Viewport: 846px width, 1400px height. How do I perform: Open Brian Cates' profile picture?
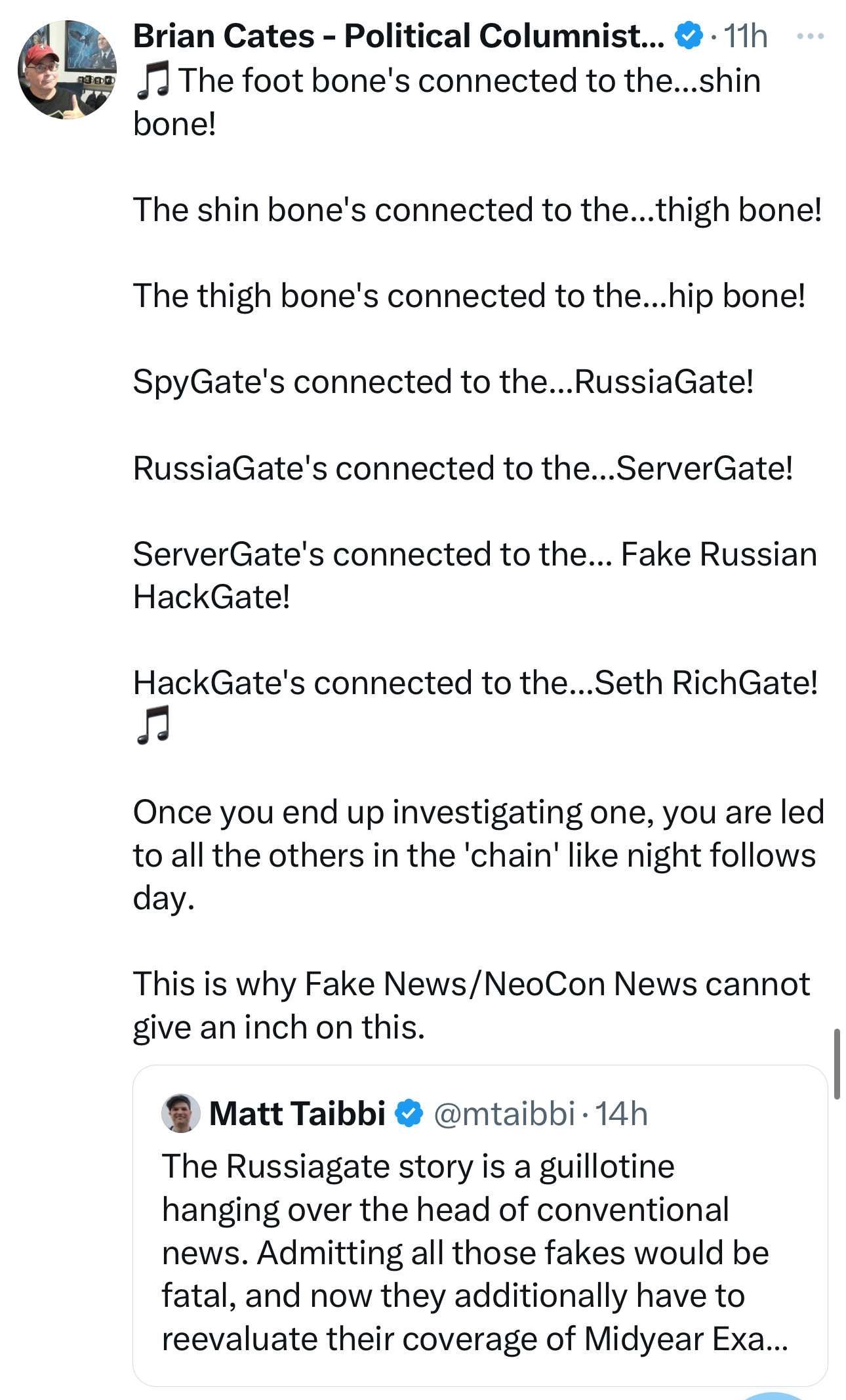67,70
